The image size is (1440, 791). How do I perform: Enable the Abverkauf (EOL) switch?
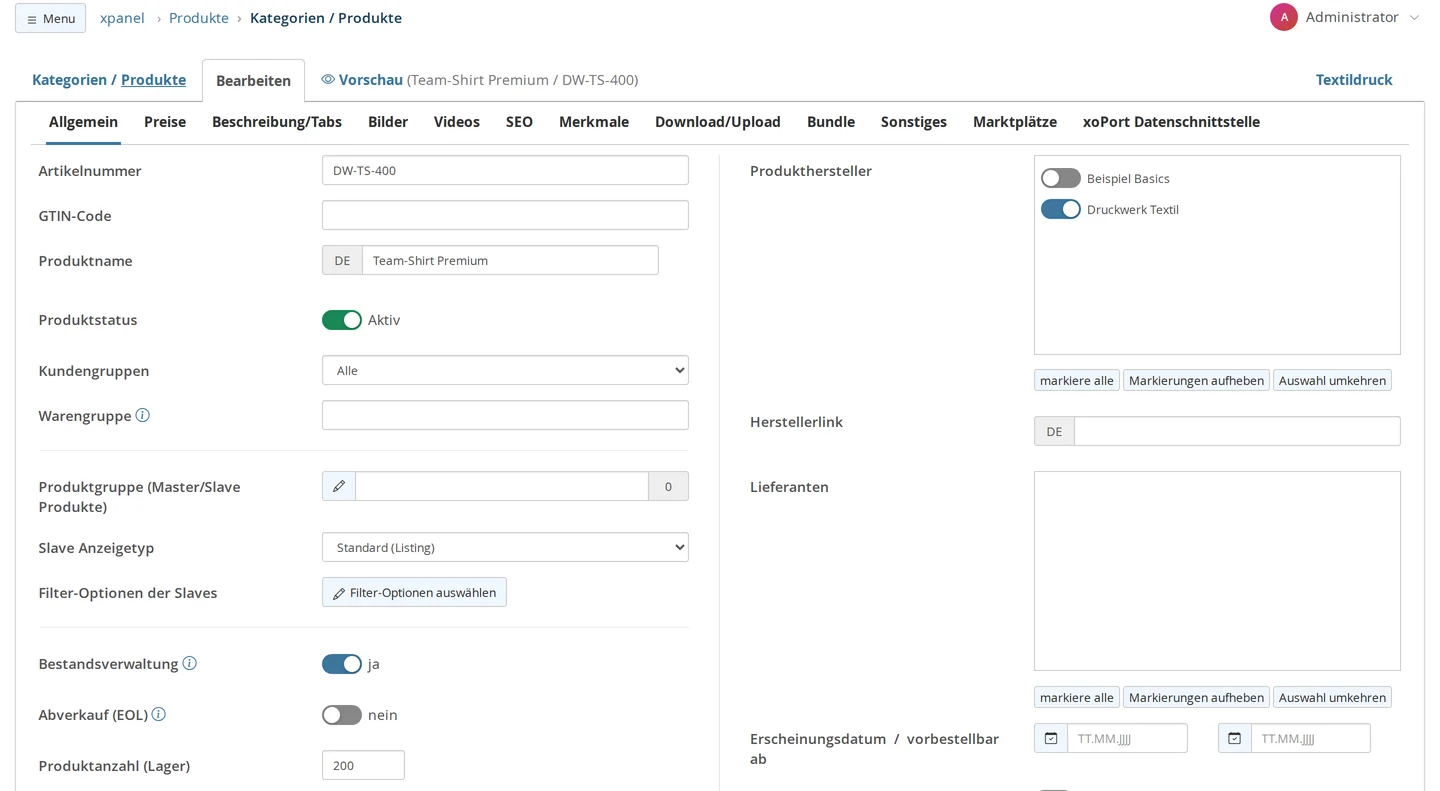pyautogui.click(x=342, y=715)
